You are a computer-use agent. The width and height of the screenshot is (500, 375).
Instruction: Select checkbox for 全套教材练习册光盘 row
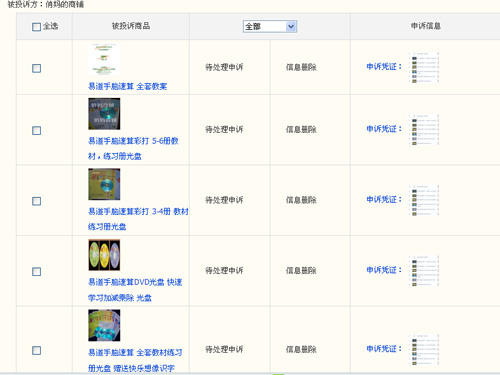[36, 350]
